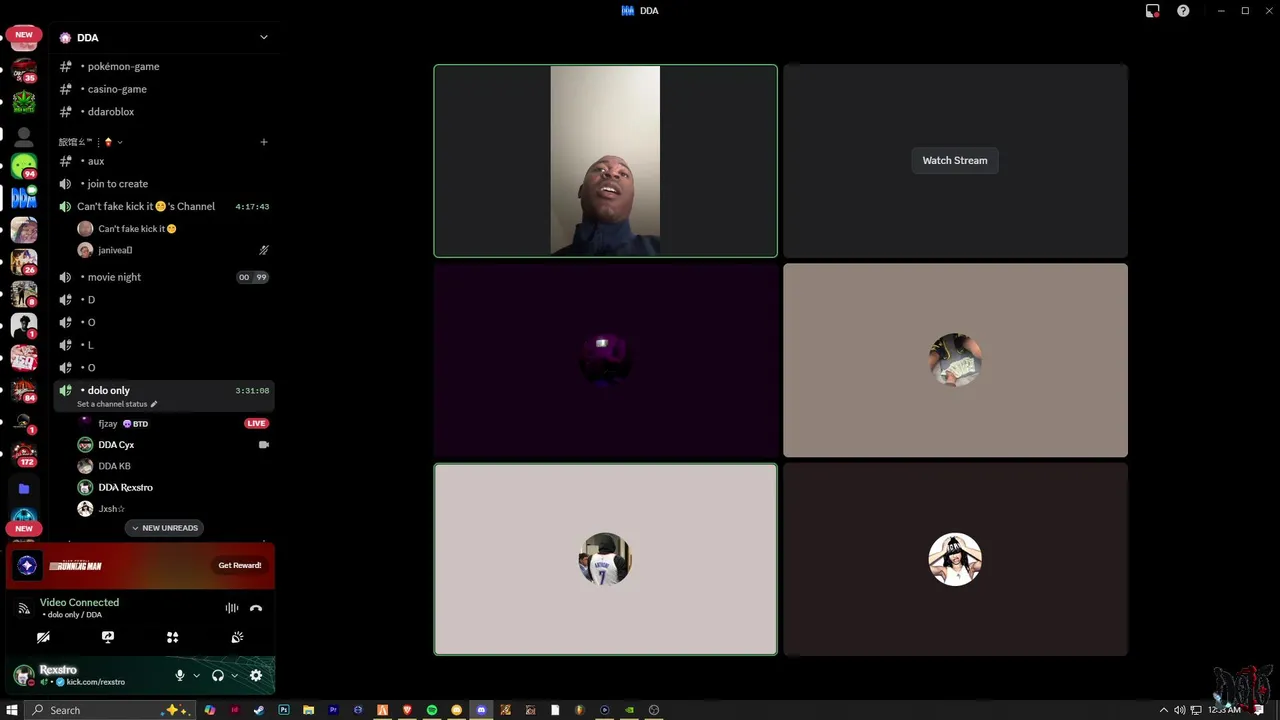The height and width of the screenshot is (720, 1280).
Task: Click the LIVE badge next to fjzay
Action: pyautogui.click(x=257, y=424)
